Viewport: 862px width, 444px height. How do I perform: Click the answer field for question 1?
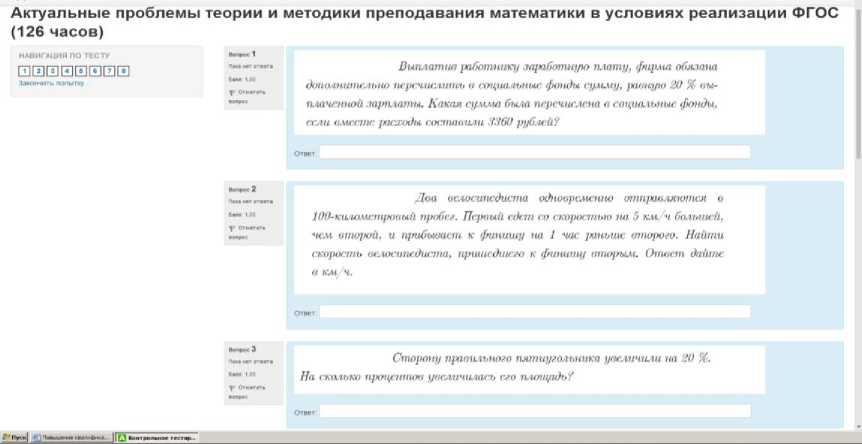(535, 152)
